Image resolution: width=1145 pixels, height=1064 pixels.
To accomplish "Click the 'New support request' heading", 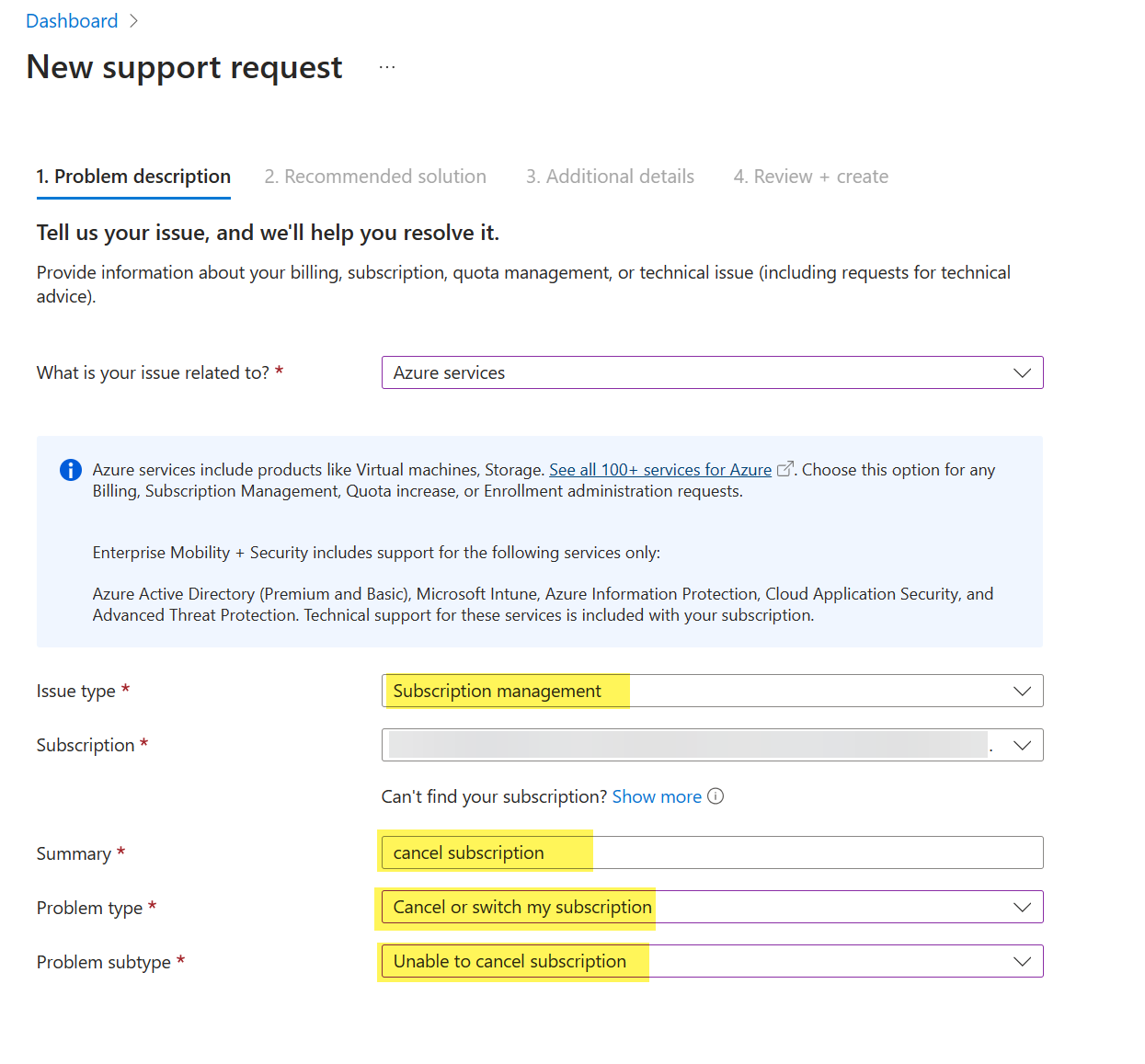I will tap(184, 67).
